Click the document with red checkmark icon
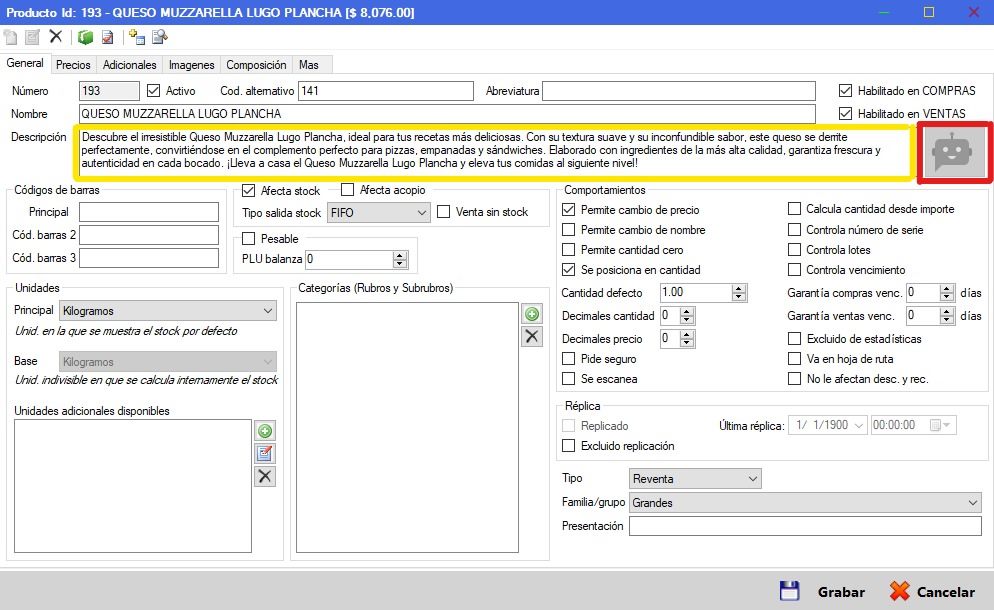The image size is (994, 610). click(108, 37)
